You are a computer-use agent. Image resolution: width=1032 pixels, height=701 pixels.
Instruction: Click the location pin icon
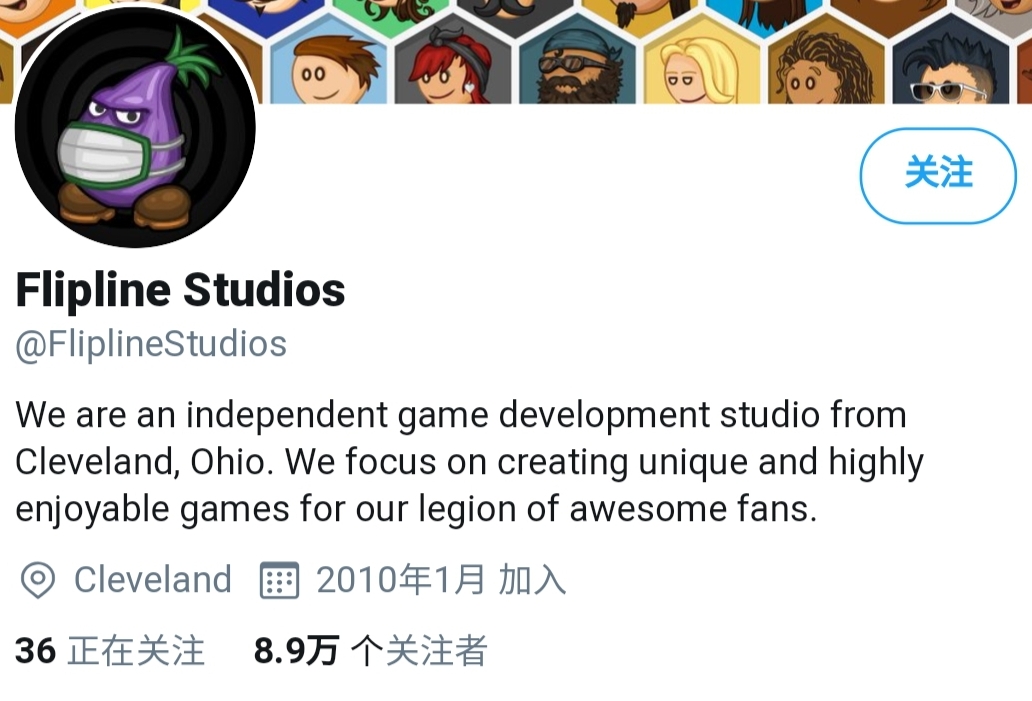click(38, 580)
